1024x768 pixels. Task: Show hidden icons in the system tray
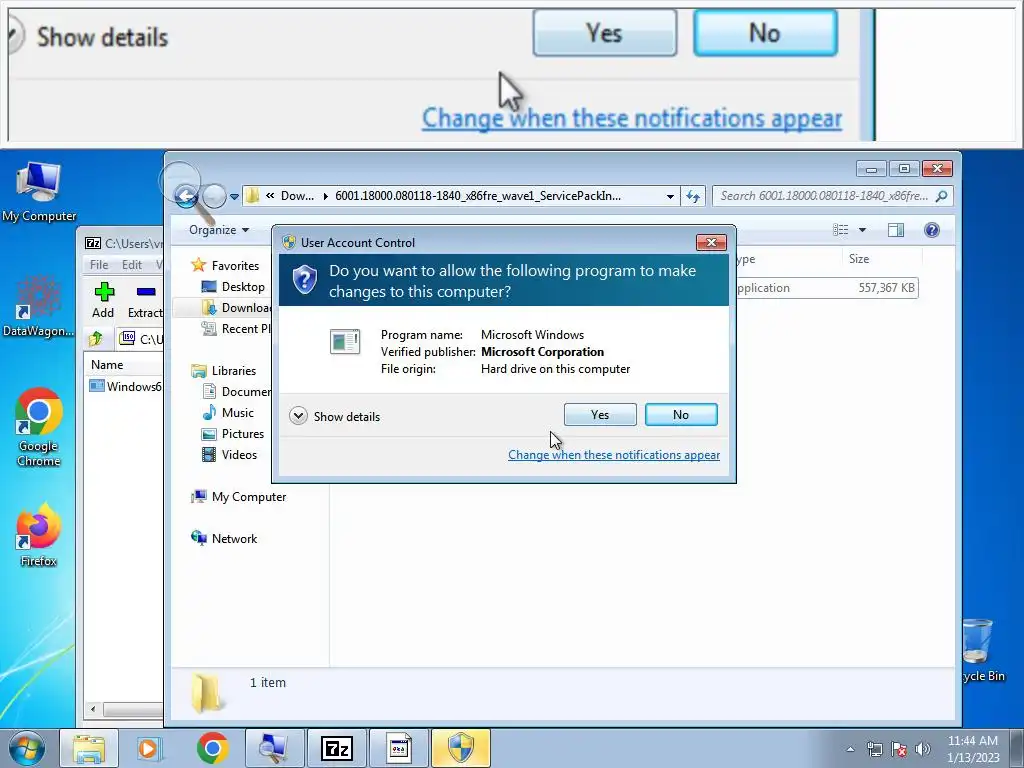[850, 749]
